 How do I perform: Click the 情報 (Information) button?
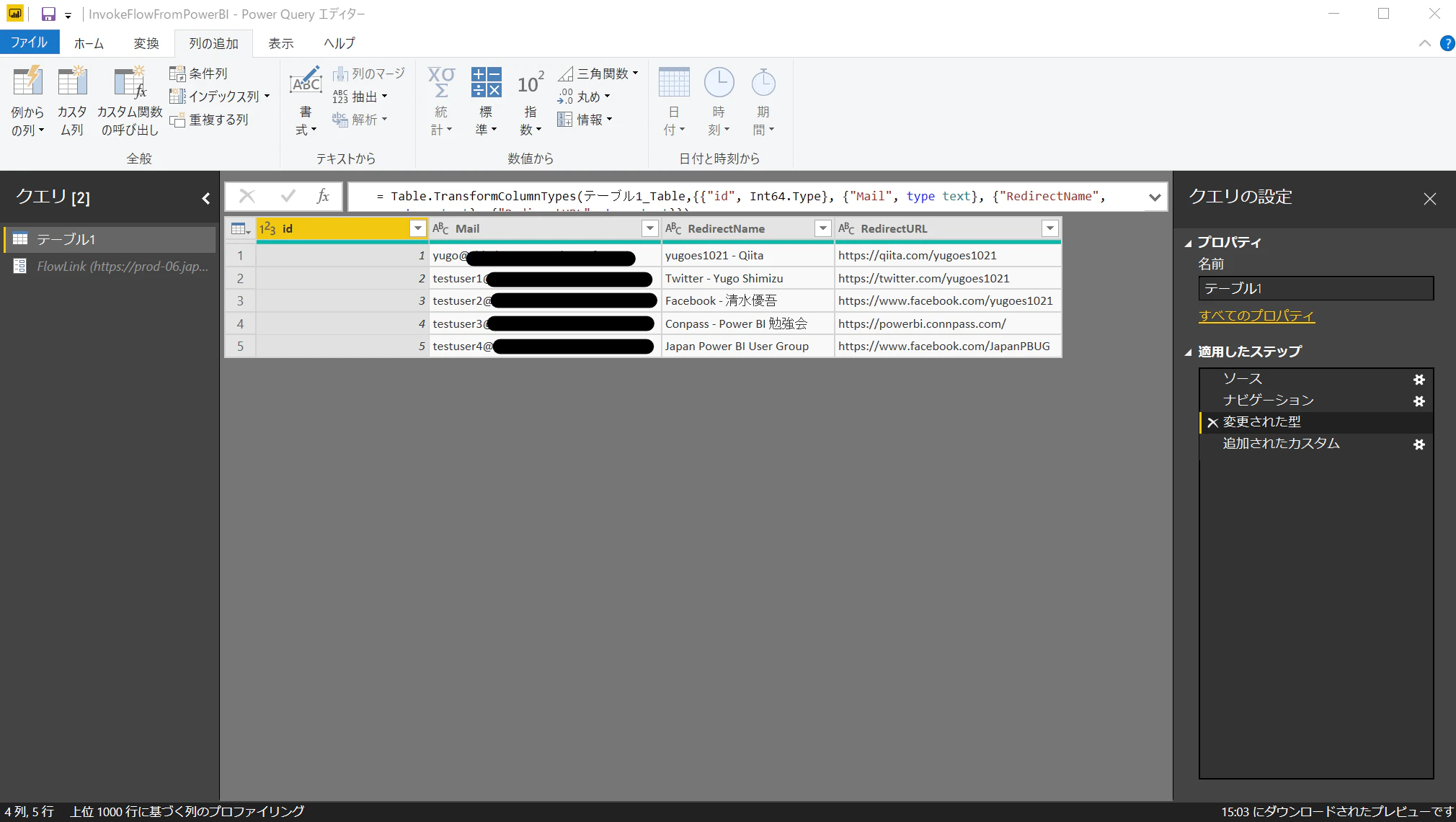tap(585, 120)
